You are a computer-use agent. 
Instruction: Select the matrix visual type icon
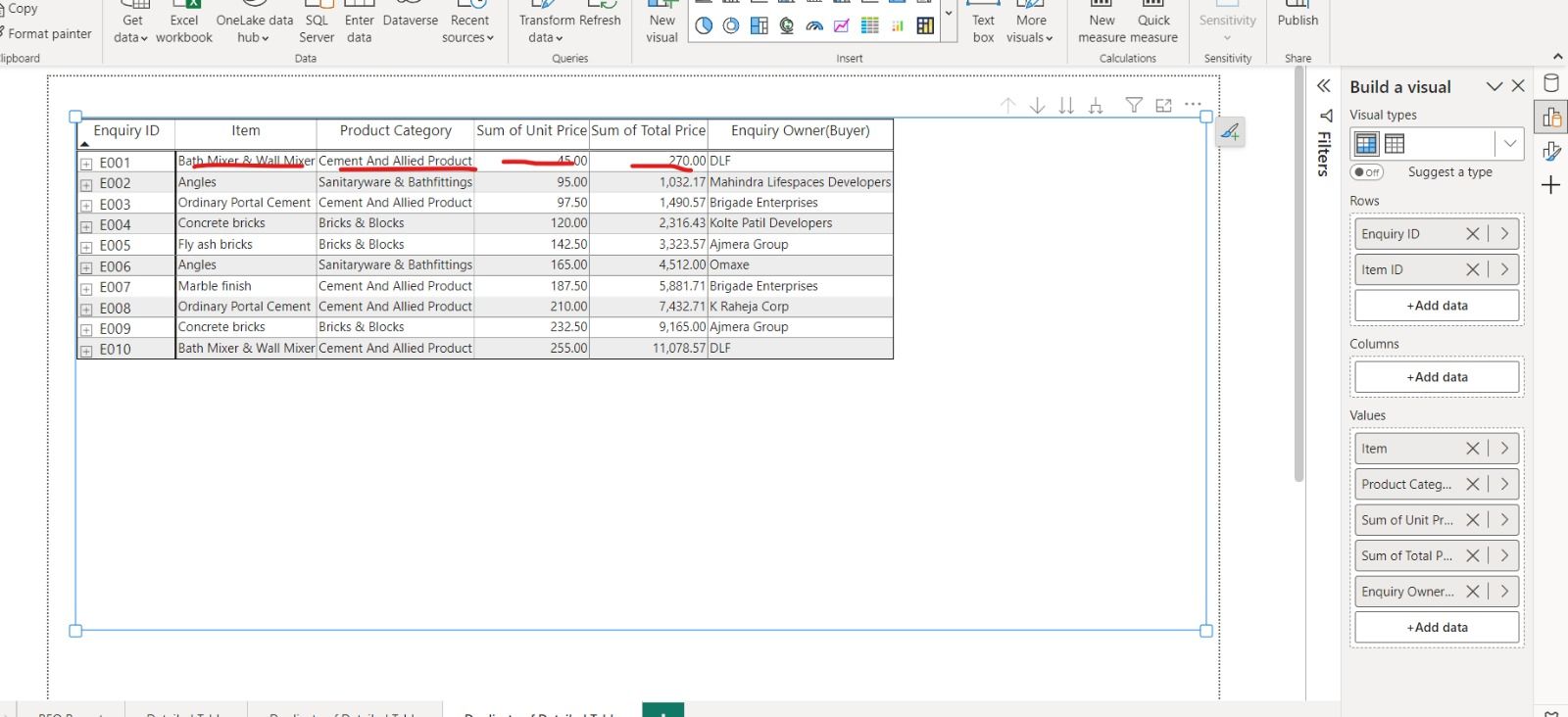tap(1366, 144)
